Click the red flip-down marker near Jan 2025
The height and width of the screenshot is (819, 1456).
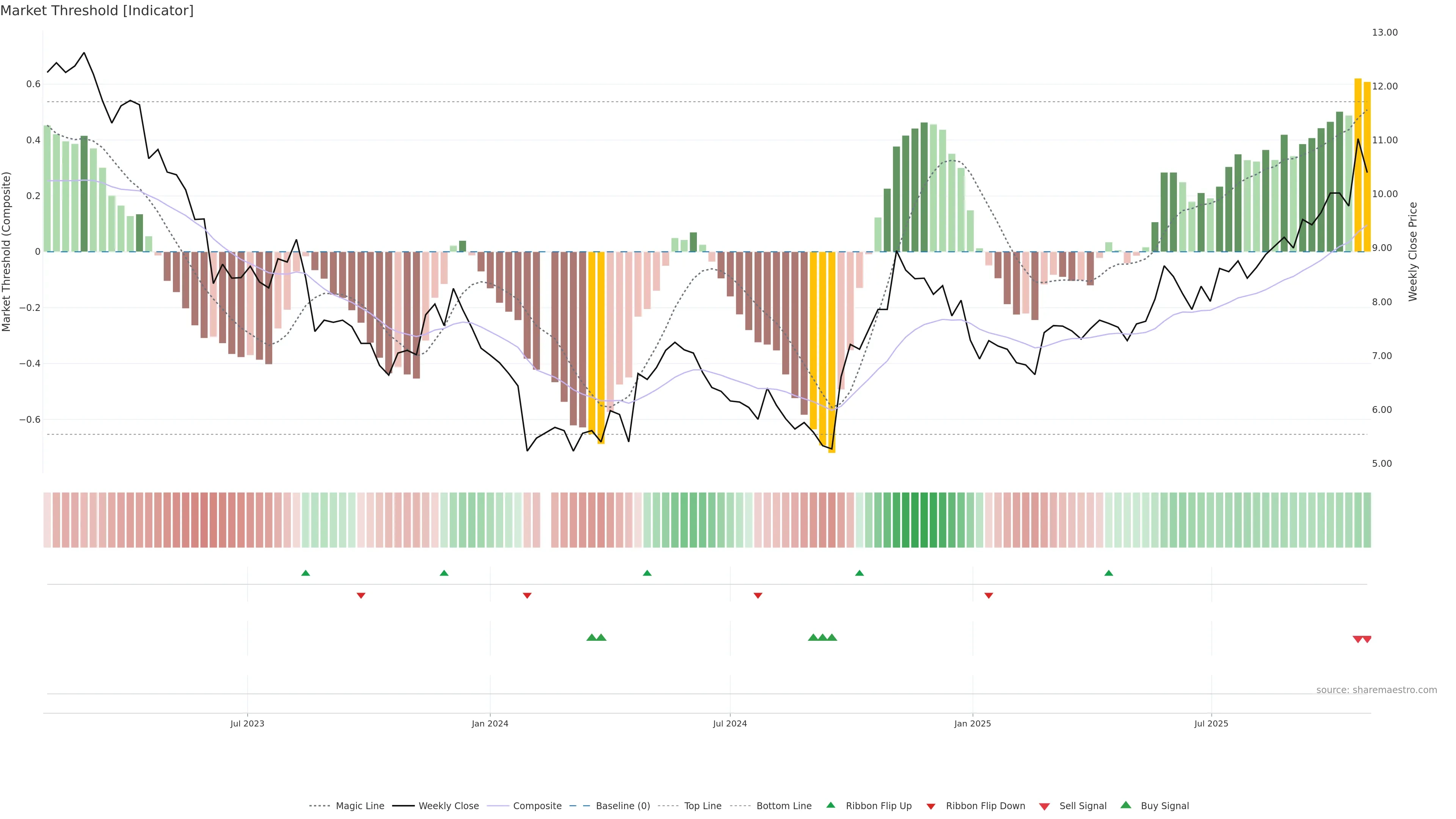[988, 595]
